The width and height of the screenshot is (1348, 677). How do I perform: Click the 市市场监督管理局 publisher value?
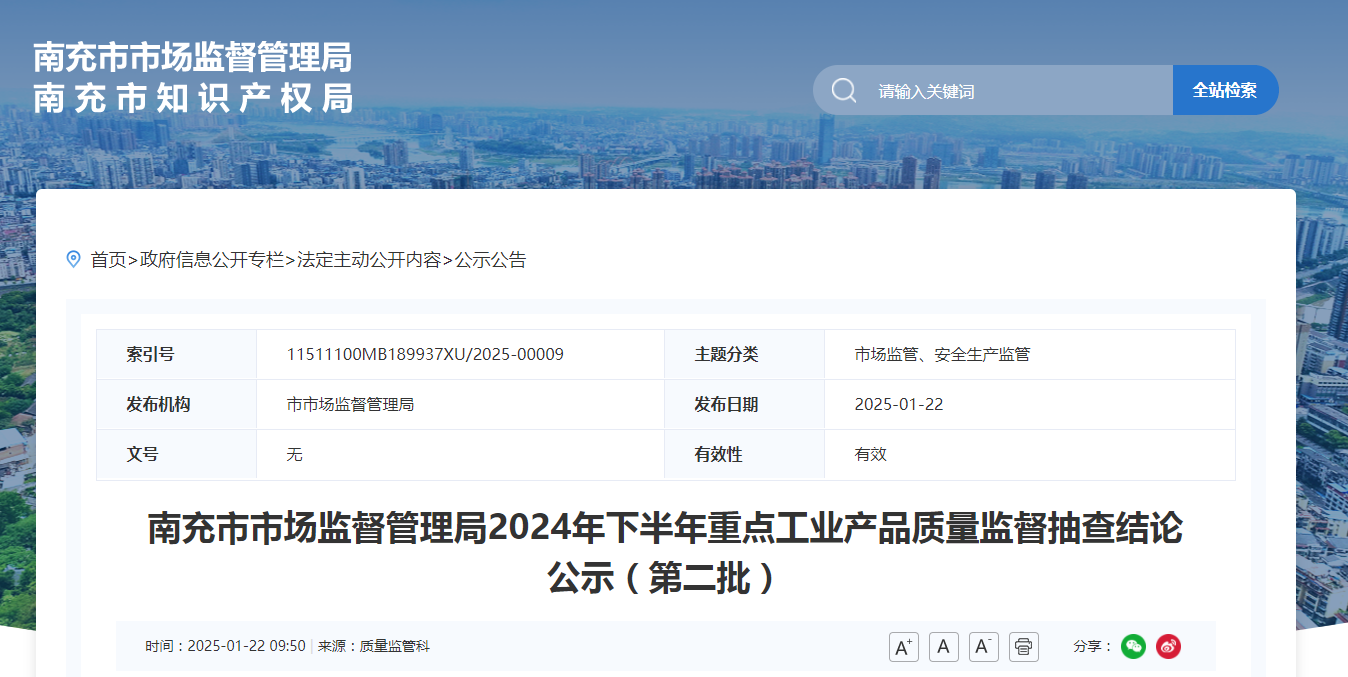coord(350,404)
